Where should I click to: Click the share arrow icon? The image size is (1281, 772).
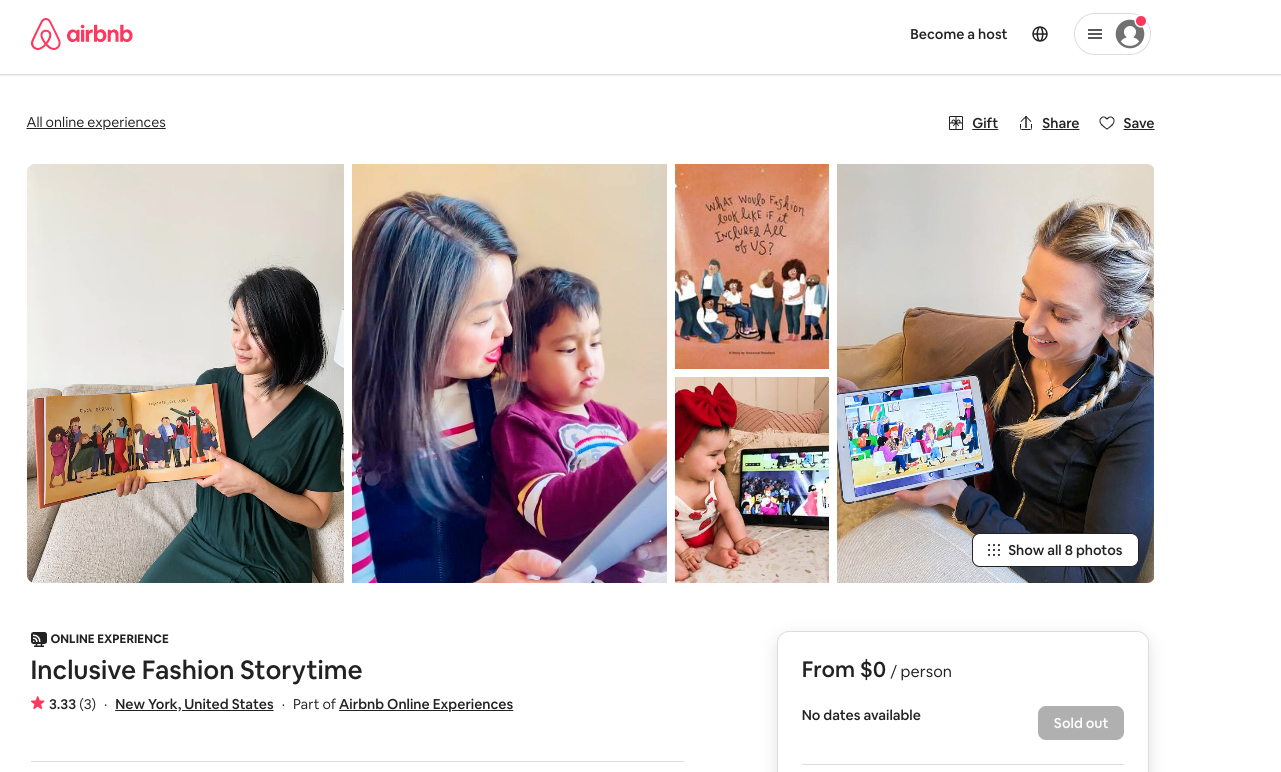click(1026, 123)
